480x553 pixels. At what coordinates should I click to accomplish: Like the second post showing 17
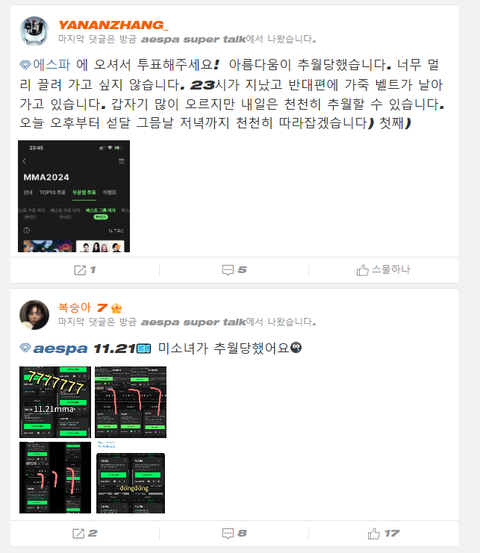click(x=374, y=533)
